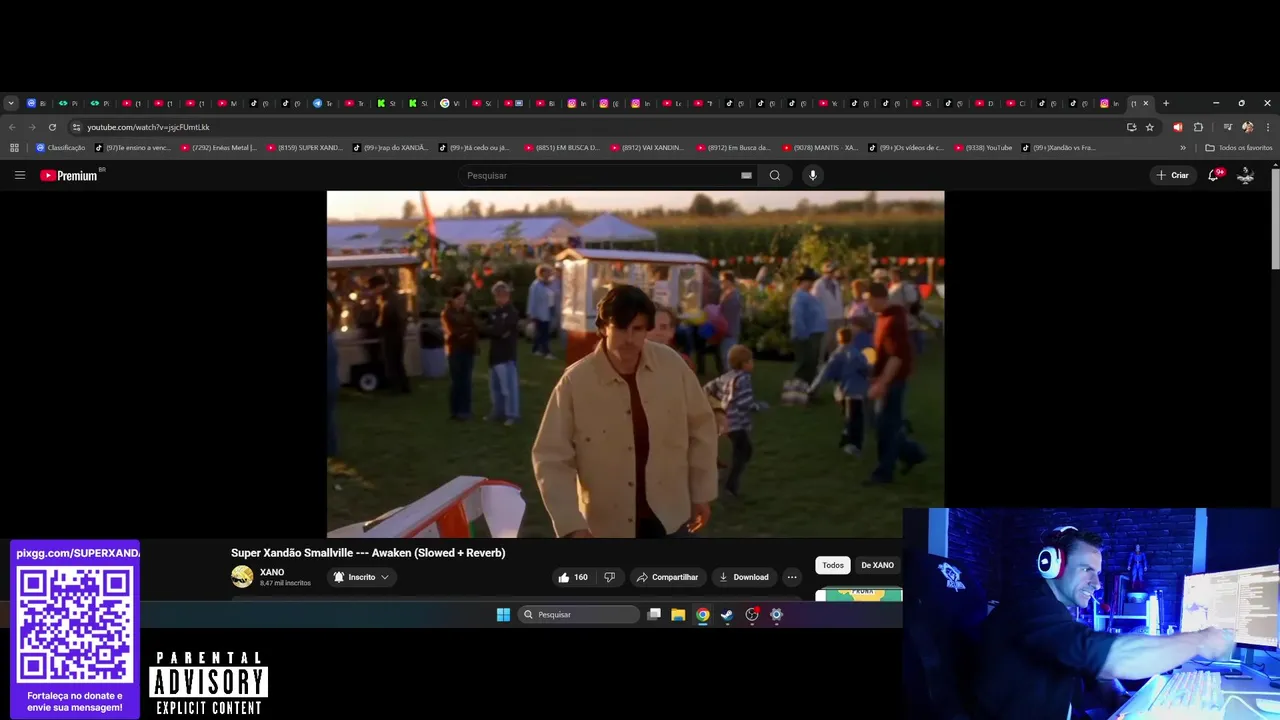Open the Xandão vs Fra bookmark

point(1059,148)
